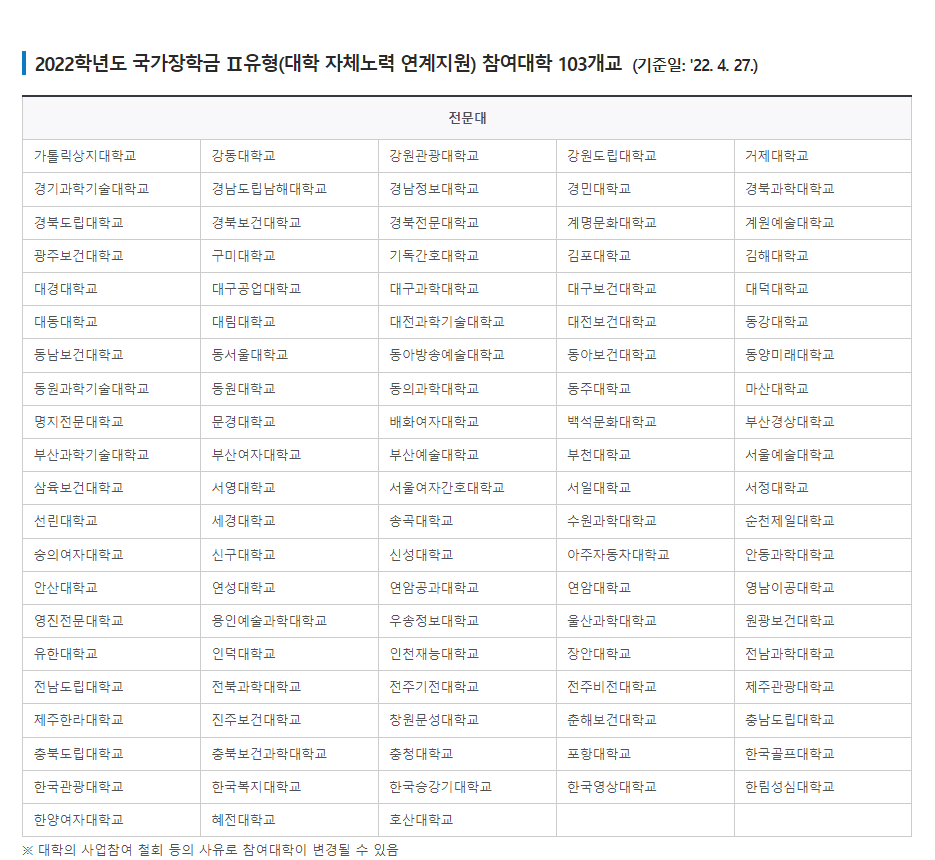Select 김해대학교 in the table
Image resolution: width=935 pixels, height=860 pixels.
tap(823, 256)
